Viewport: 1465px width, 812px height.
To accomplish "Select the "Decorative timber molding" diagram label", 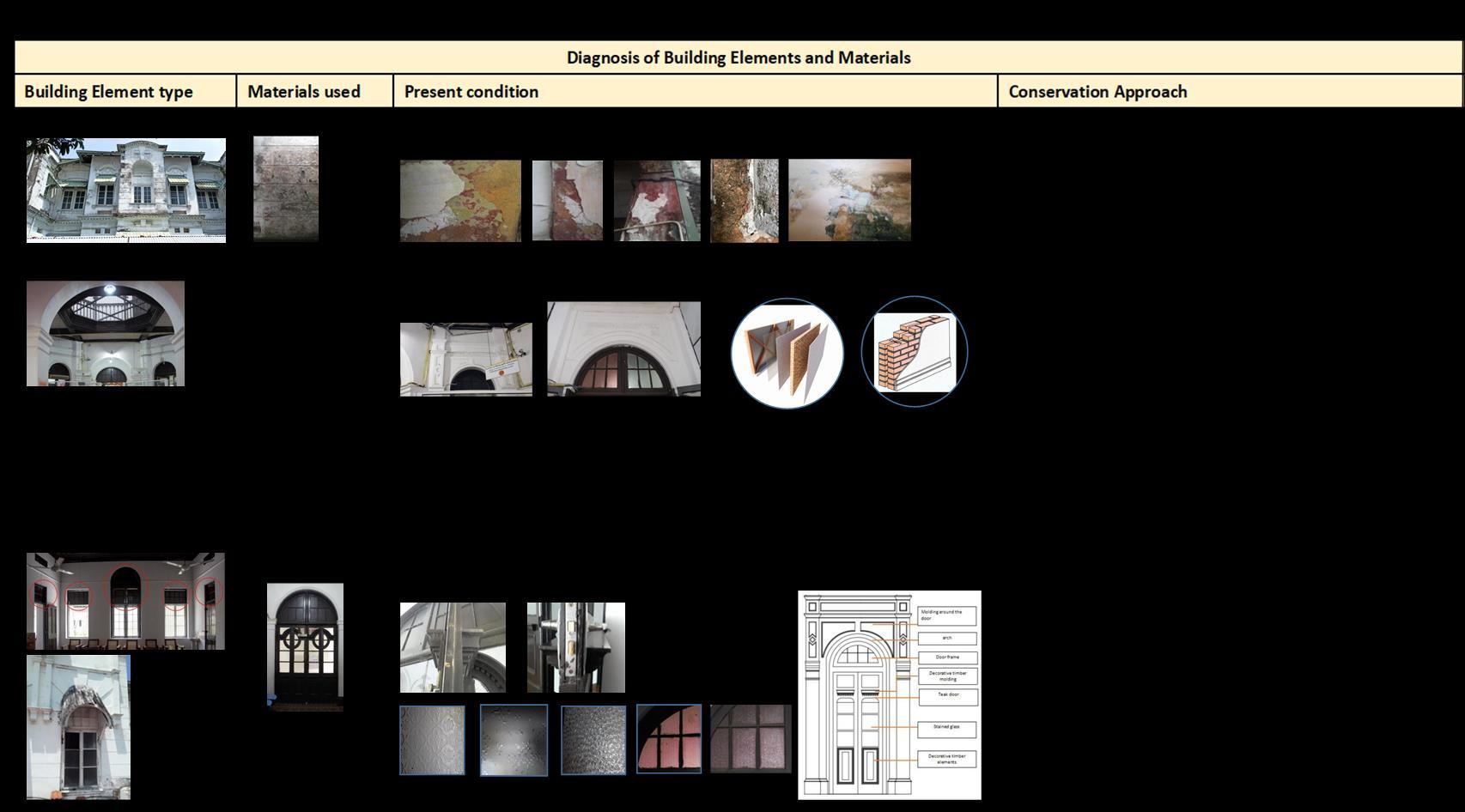I will click(947, 676).
